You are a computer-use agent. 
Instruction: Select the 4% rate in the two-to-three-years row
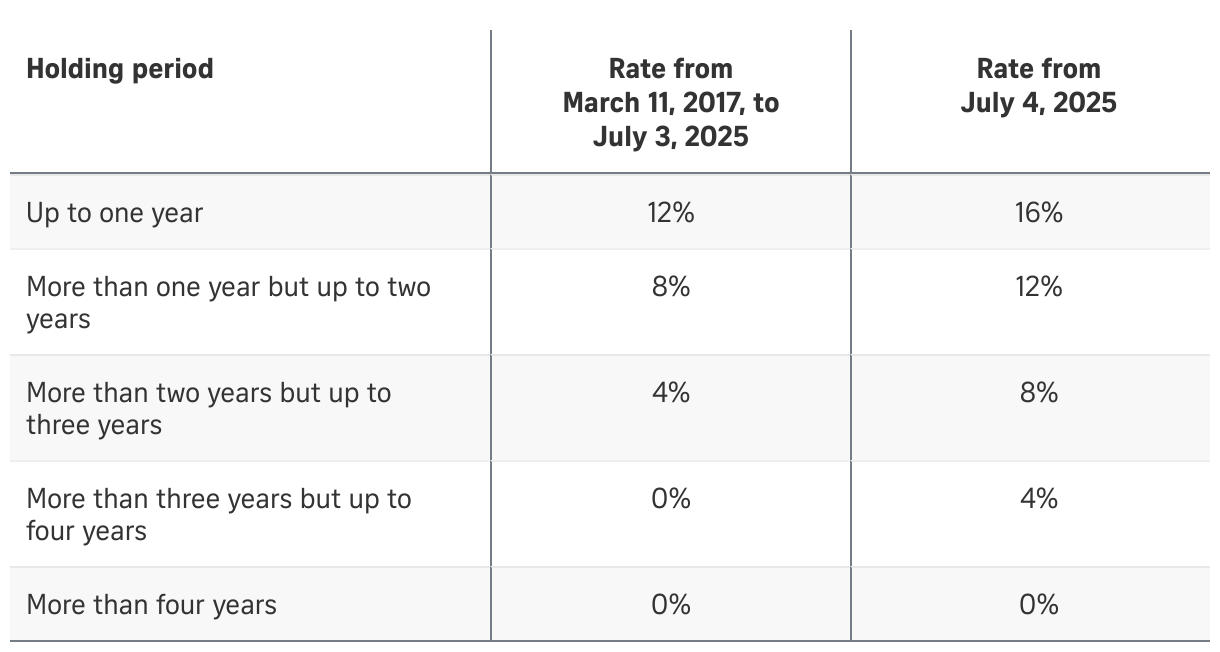[671, 393]
